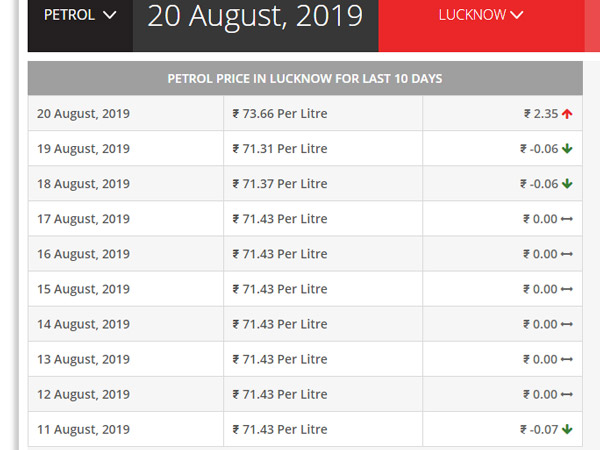Click the no-change arrow icon for 16 August

[x=567, y=254]
